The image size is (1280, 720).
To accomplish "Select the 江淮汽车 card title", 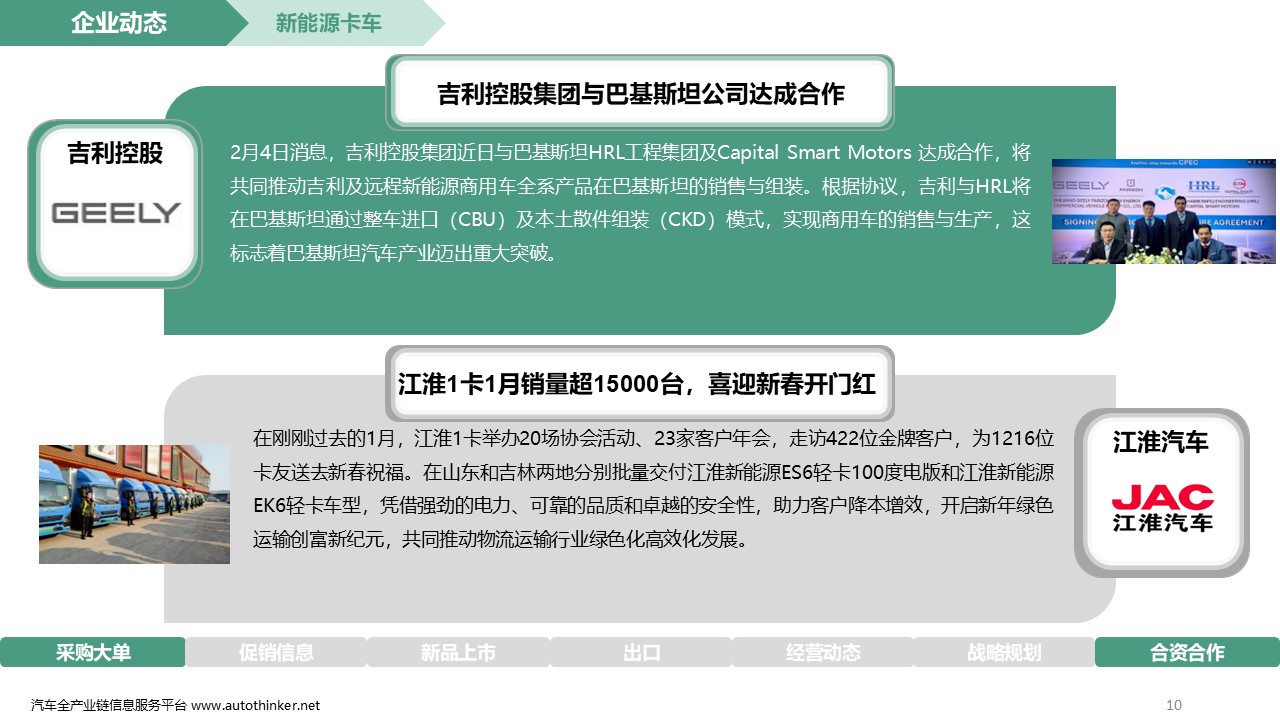I will pos(1162,443).
